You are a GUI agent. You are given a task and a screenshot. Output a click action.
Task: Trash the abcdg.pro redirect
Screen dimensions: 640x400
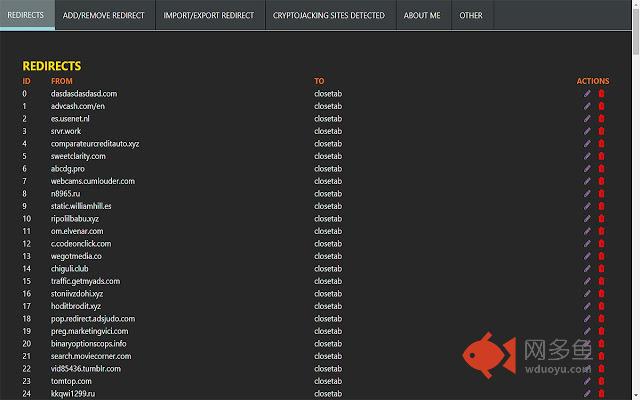(x=601, y=169)
